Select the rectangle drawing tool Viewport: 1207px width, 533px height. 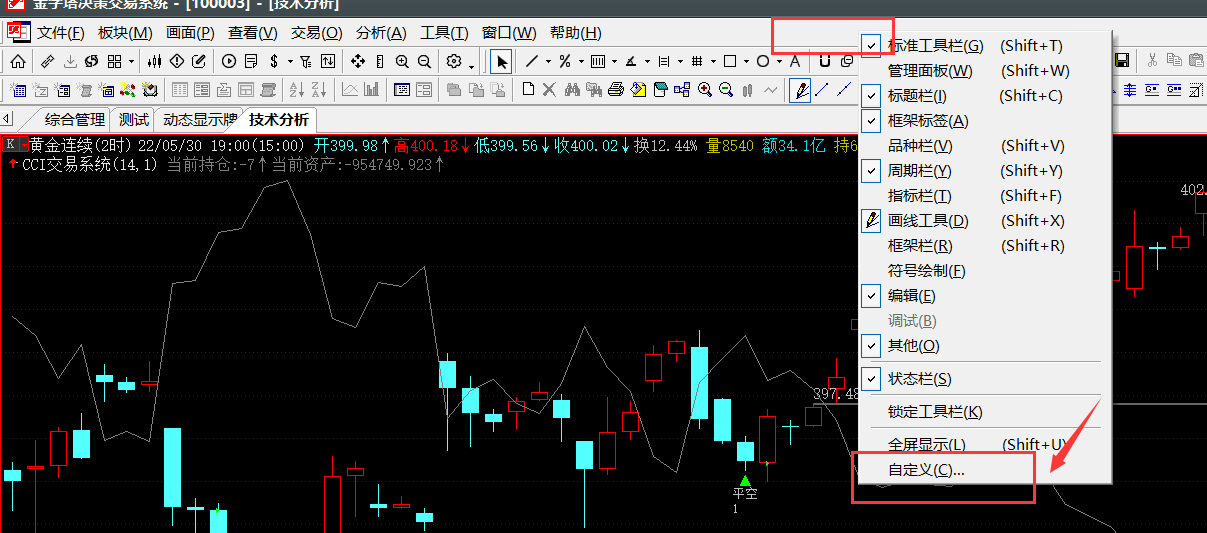pyautogui.click(x=730, y=61)
